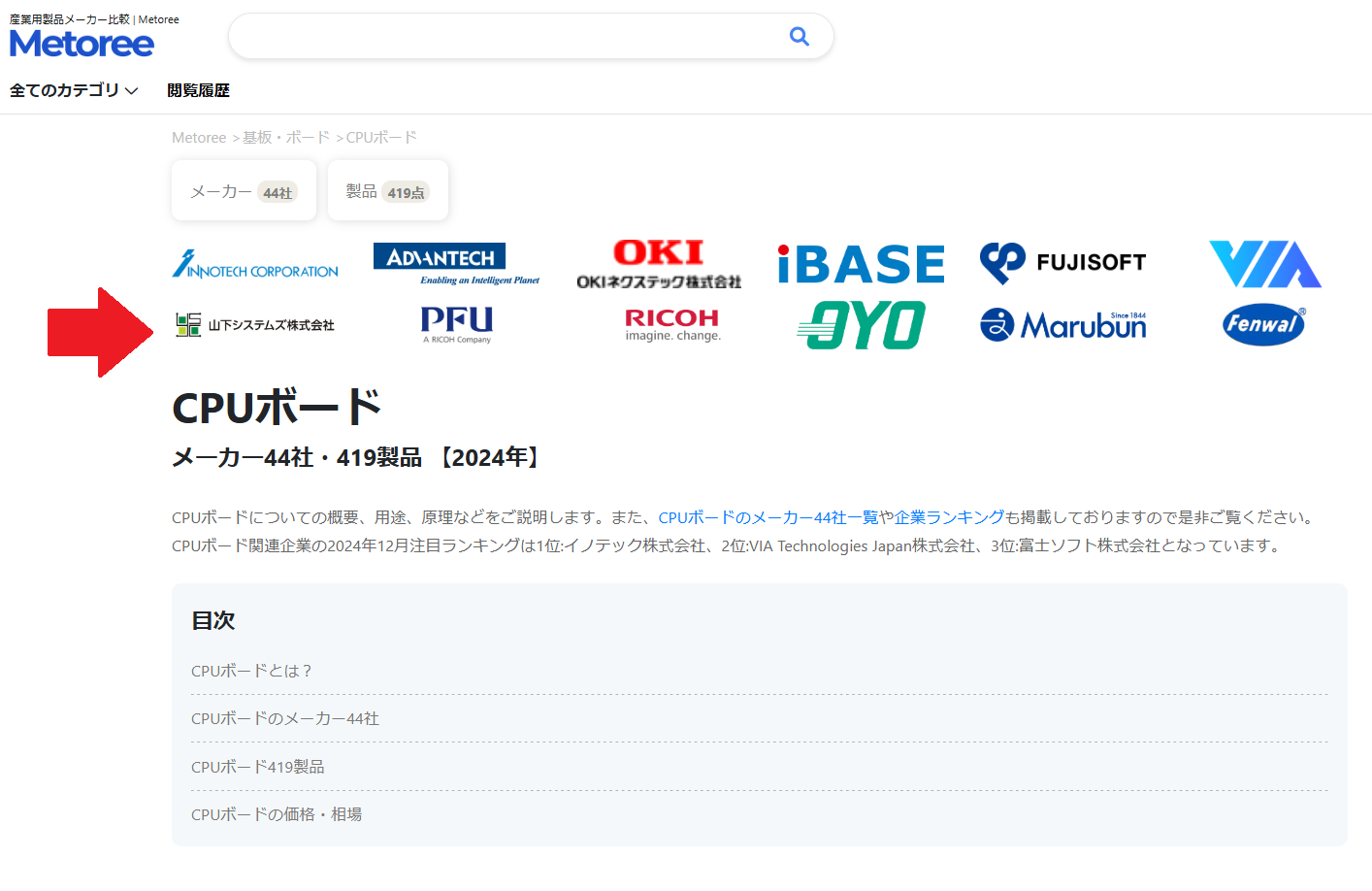Click the CPUボード page heading
Screen dimensions: 1372x891
(x=277, y=408)
